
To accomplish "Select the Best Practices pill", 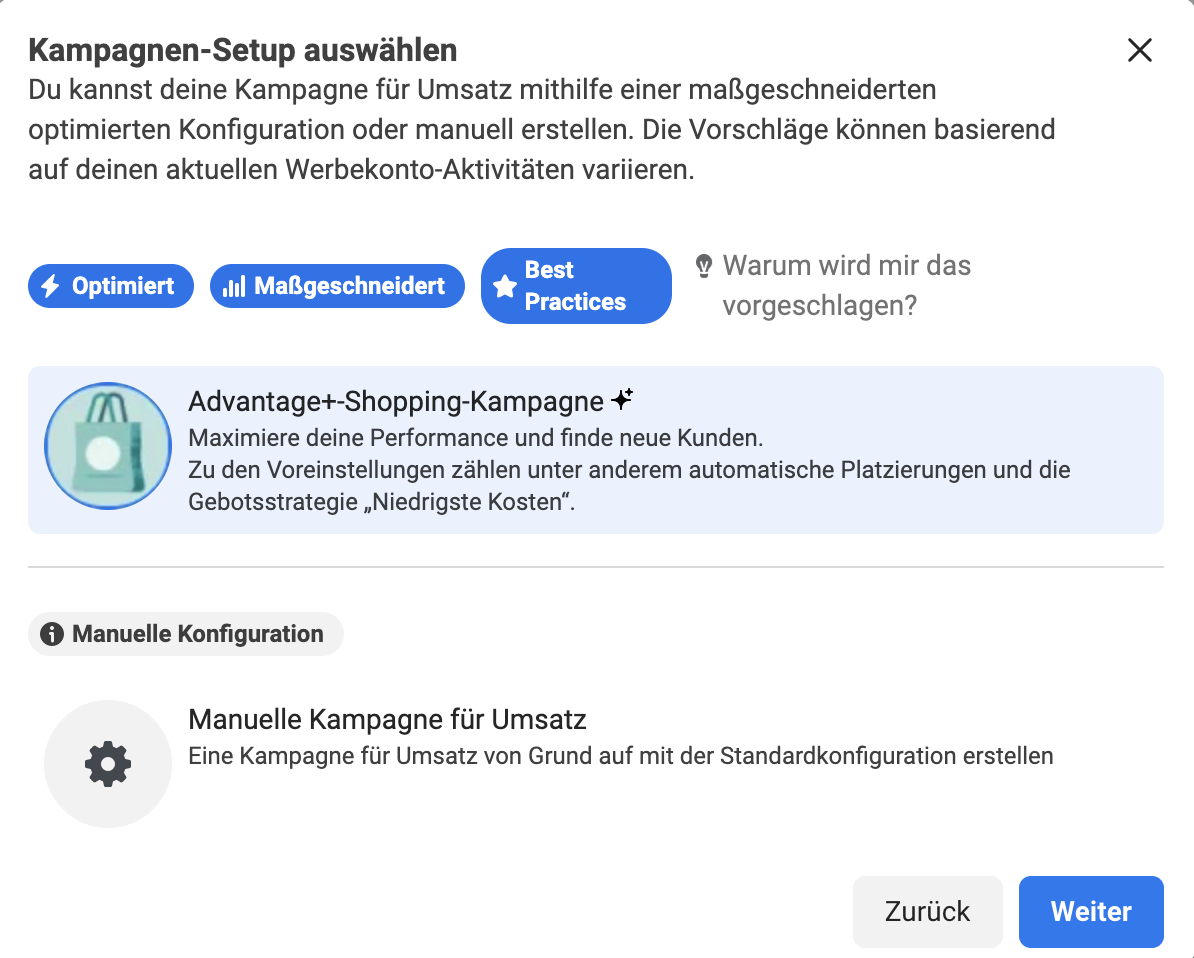I will point(576,286).
